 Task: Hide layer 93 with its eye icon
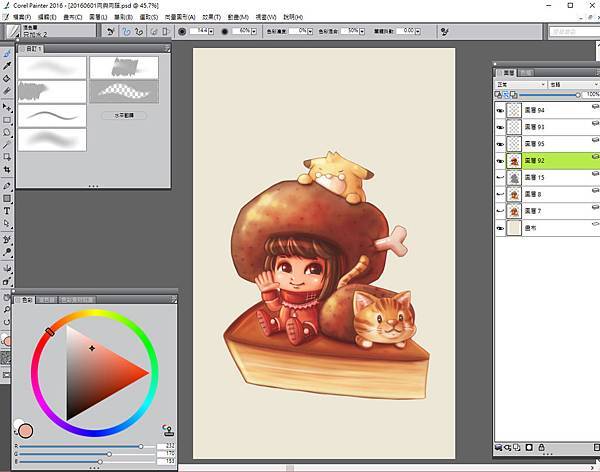tap(500, 127)
